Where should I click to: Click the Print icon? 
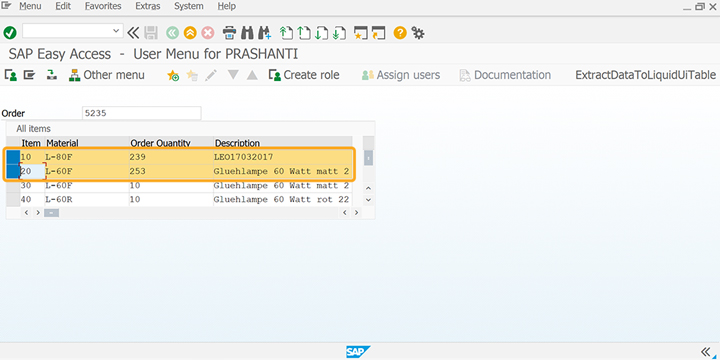(229, 33)
